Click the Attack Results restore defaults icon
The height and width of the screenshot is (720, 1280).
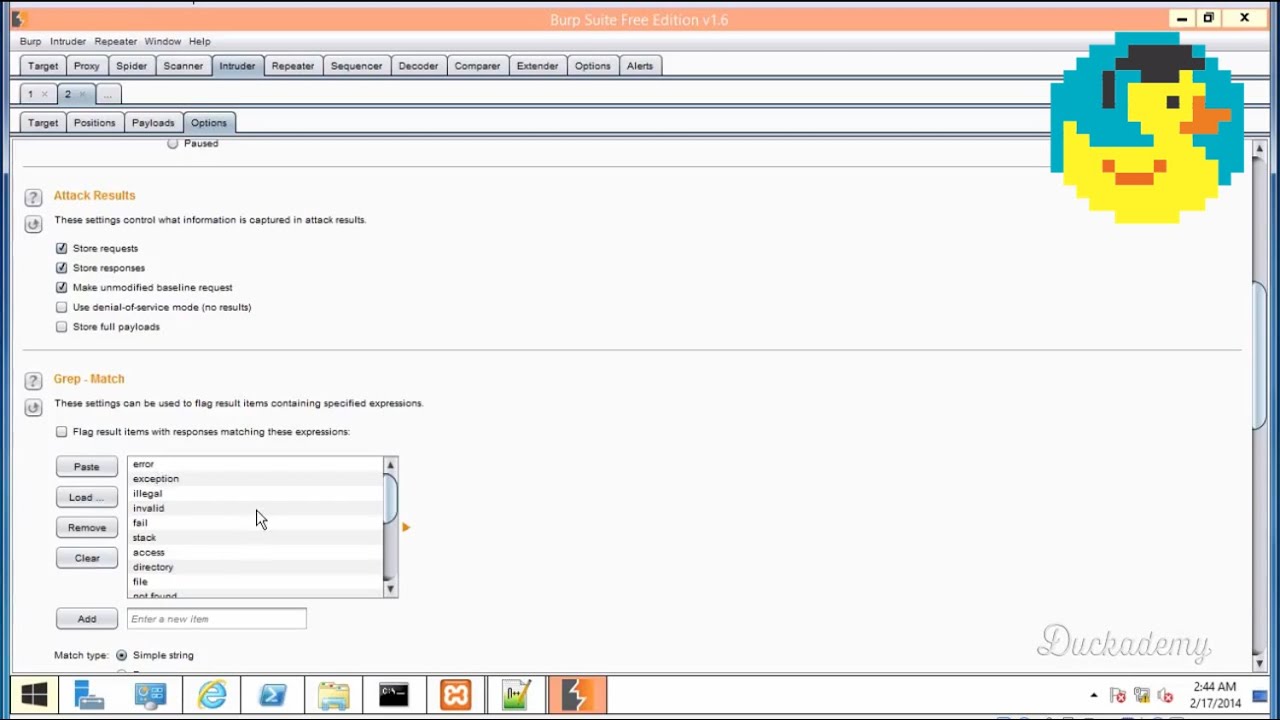pos(33,224)
